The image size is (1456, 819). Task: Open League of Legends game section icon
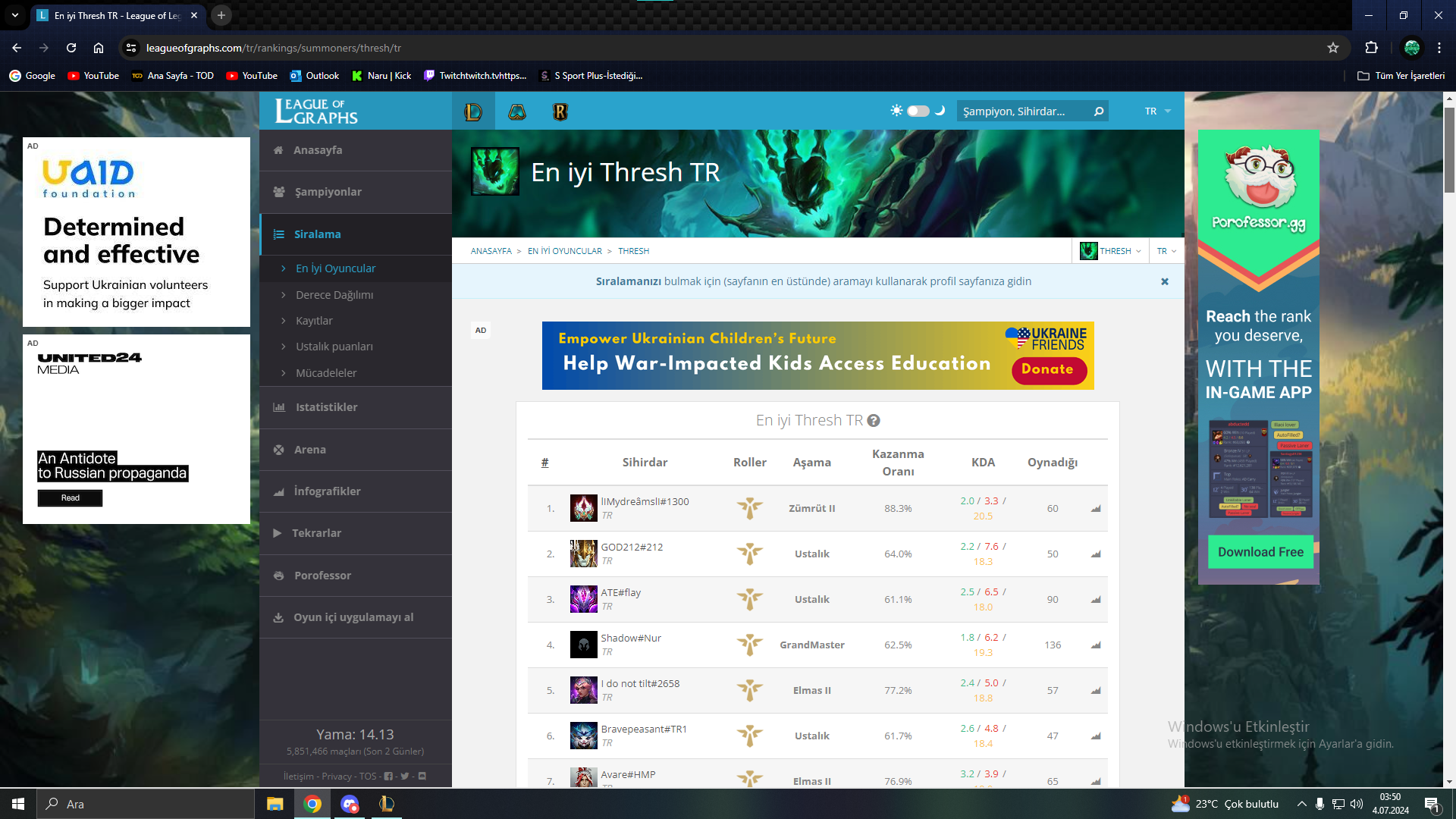(x=473, y=111)
